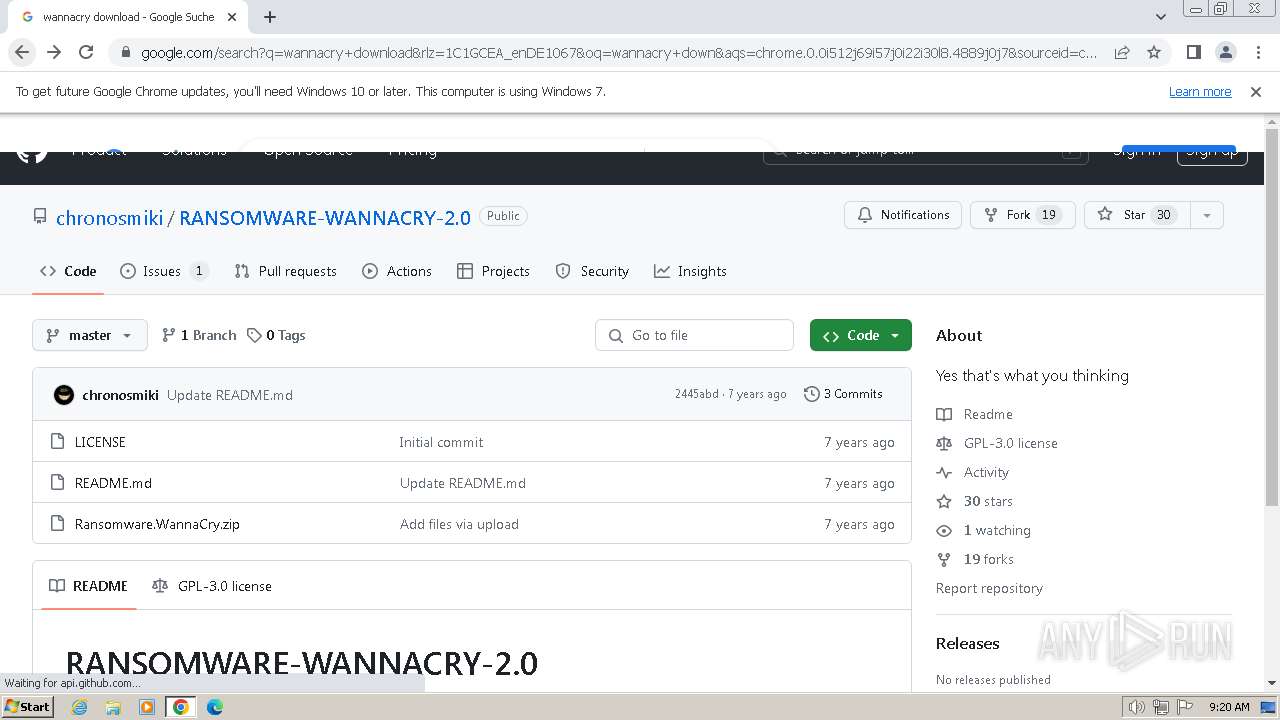Open the chronosmiki owner link
Viewport: 1280px width, 720px height.
point(110,217)
